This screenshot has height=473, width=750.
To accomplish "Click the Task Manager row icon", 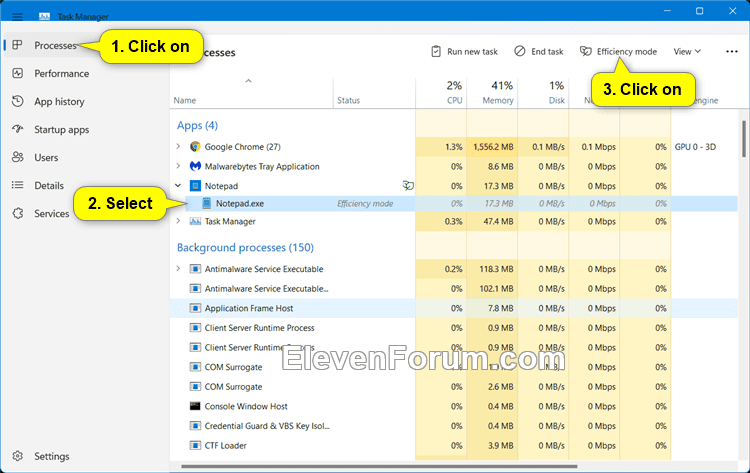I will 195,221.
